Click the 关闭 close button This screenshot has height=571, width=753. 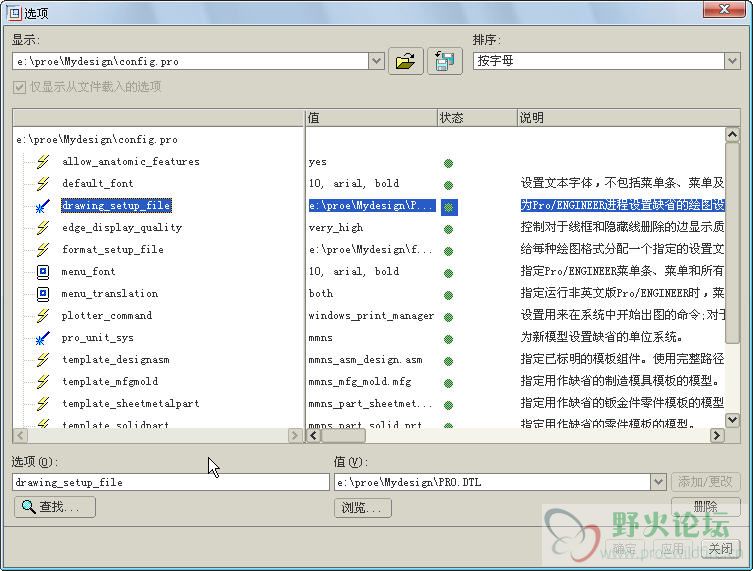tap(721, 549)
